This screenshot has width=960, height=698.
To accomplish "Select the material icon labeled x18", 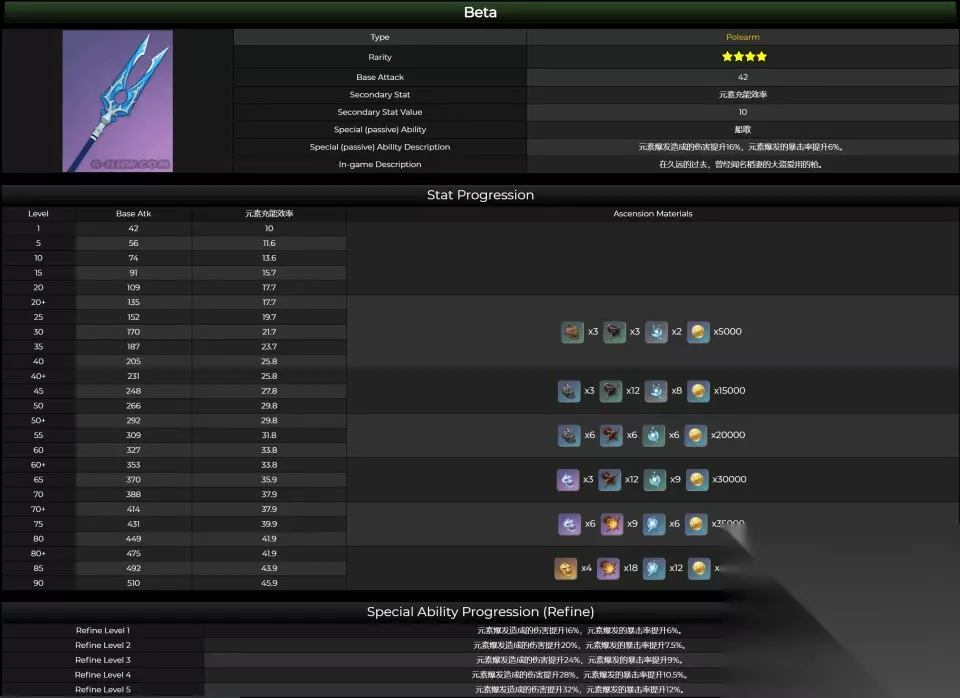I will tap(608, 568).
